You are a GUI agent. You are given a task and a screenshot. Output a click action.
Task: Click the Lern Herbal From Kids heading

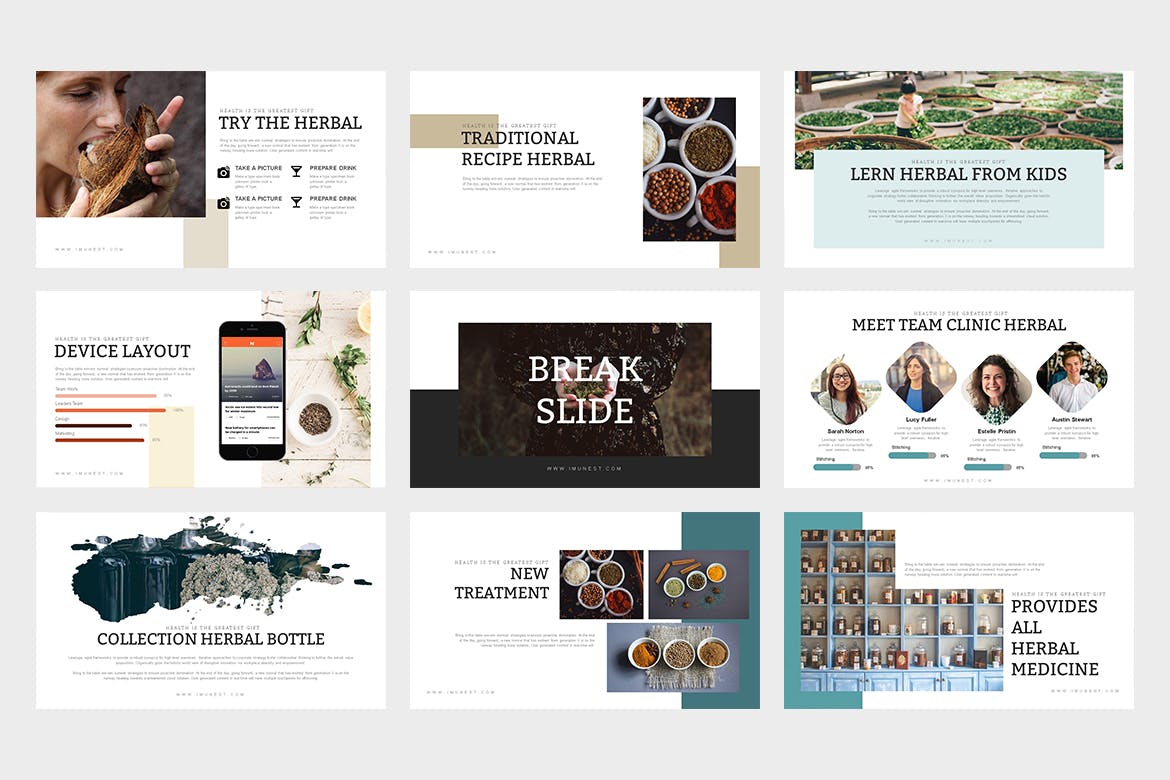click(x=958, y=174)
